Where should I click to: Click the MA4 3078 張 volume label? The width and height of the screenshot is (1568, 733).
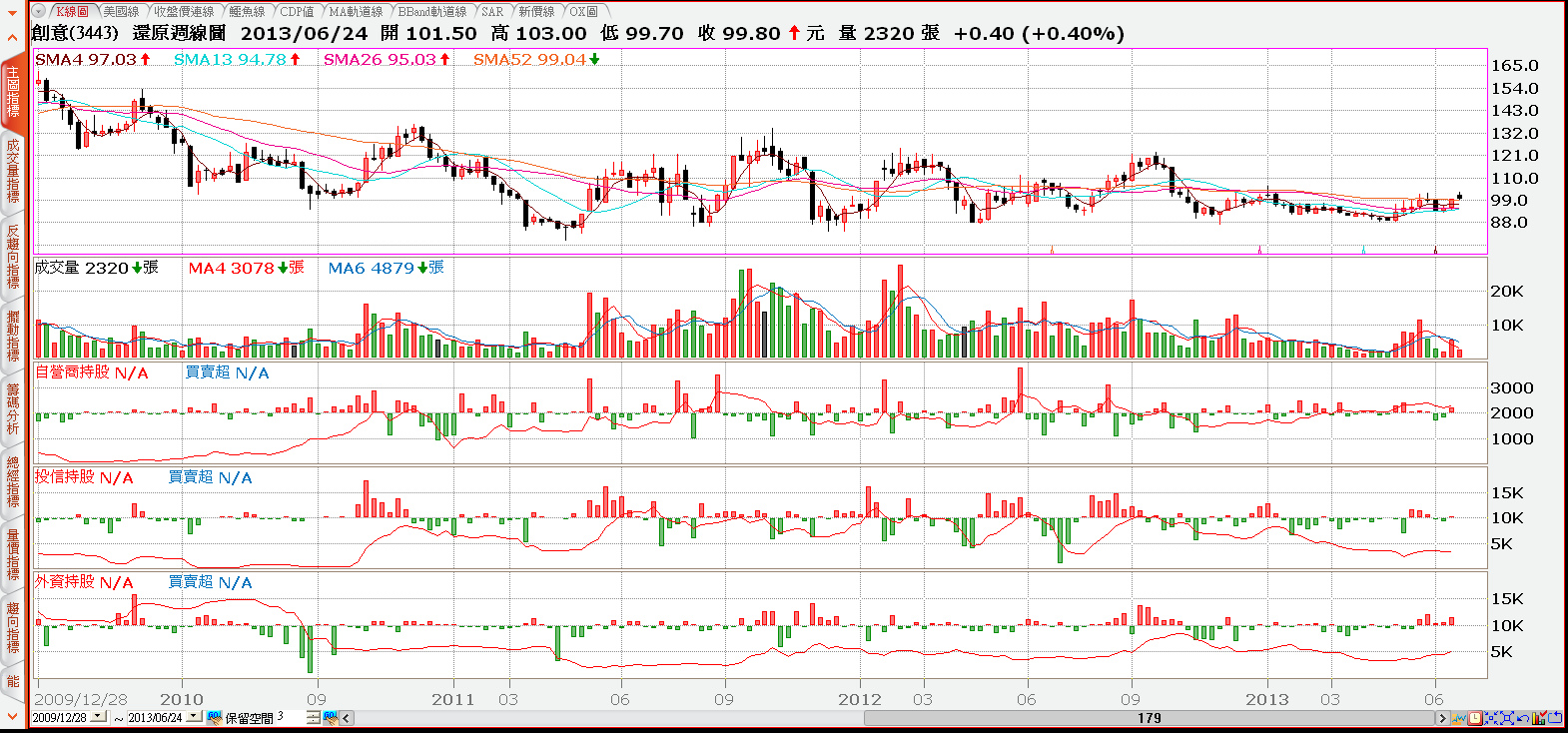pyautogui.click(x=246, y=268)
